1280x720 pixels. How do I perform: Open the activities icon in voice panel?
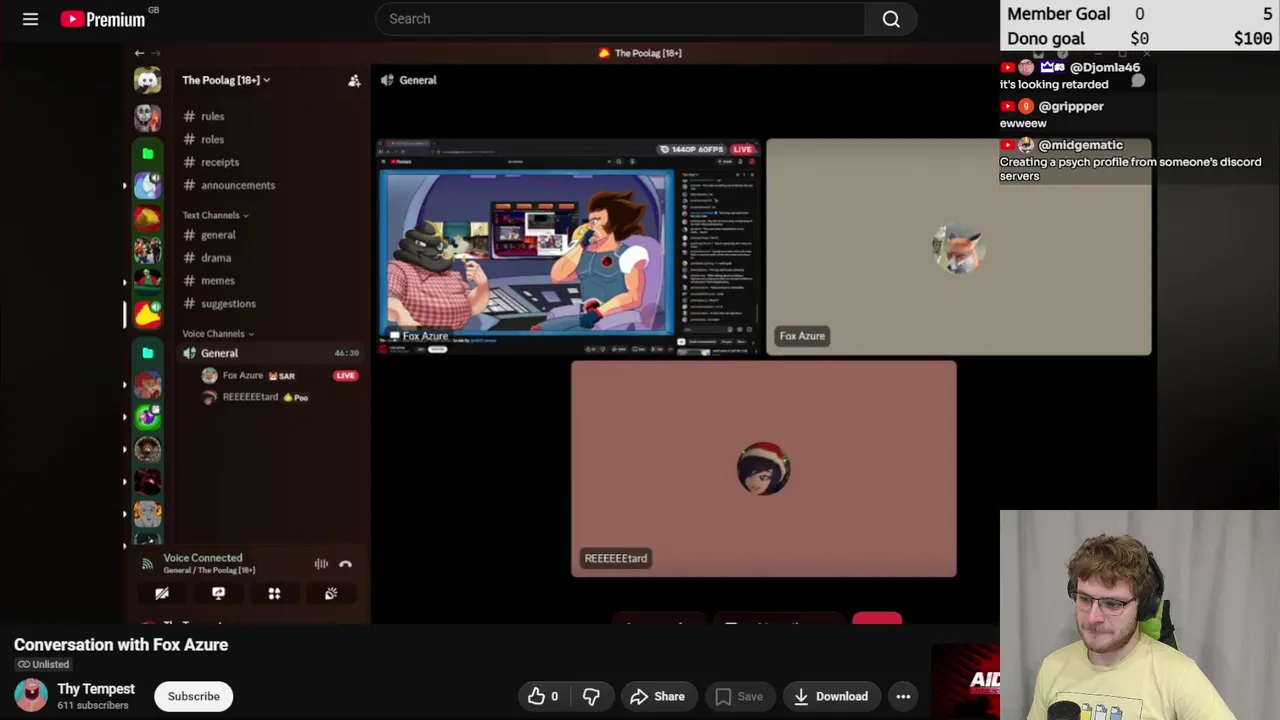[x=274, y=594]
